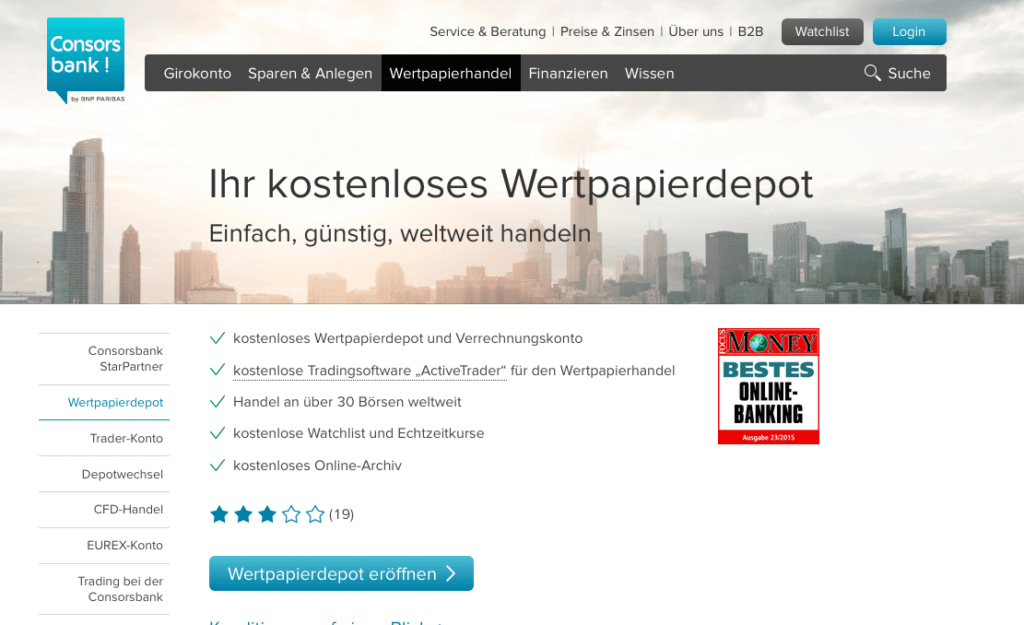Click 'kostenlose Watchlist und Echtzeitkurse' text
This screenshot has width=1024, height=625.
click(359, 433)
